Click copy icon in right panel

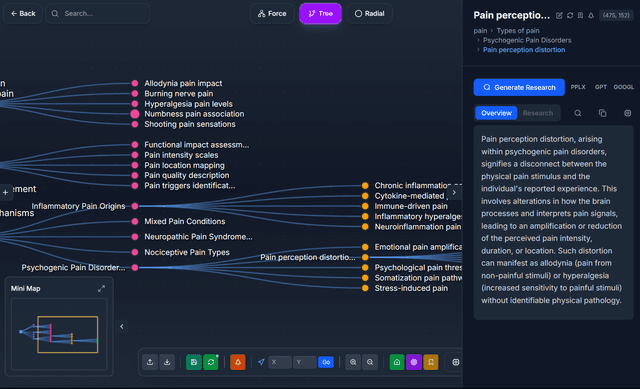[602, 113]
